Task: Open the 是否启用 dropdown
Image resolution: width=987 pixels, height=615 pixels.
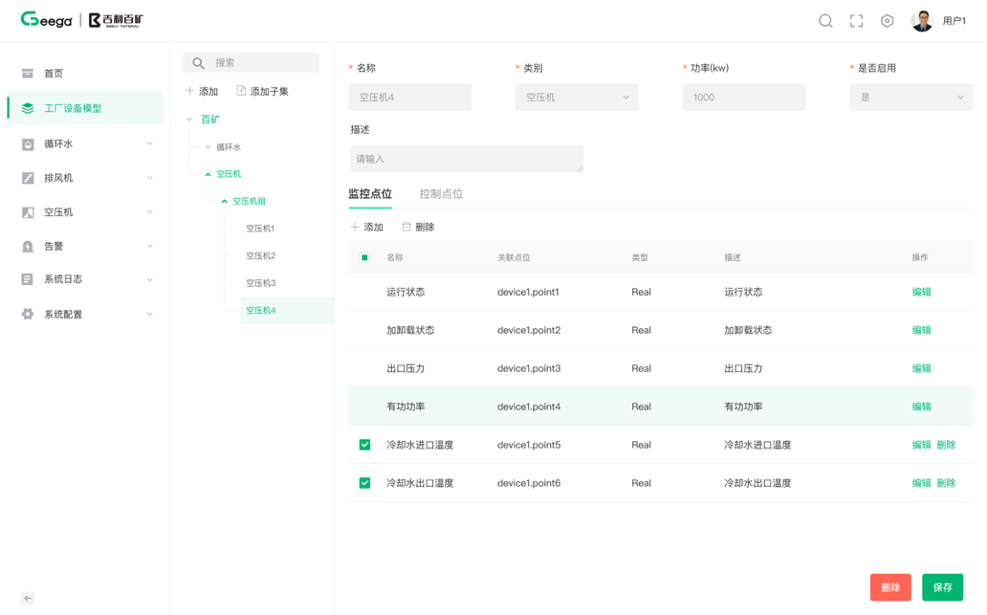Action: click(x=910, y=97)
